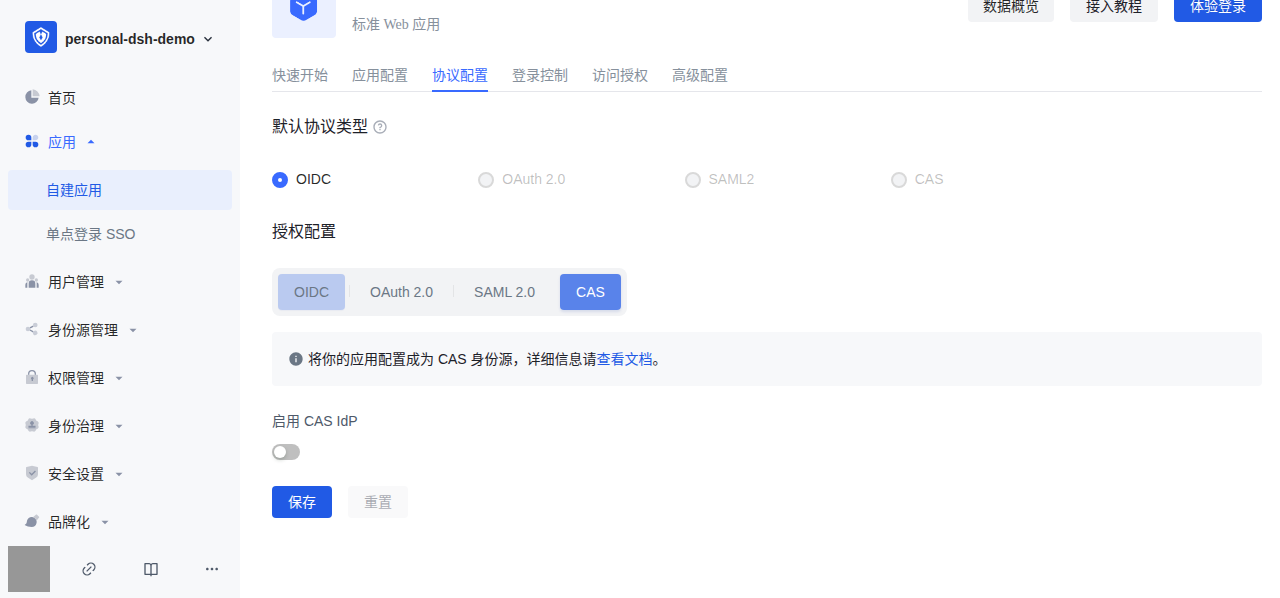This screenshot has width=1280, height=598.
Task: Click the 身份源管理 menu label
Action: [83, 330]
